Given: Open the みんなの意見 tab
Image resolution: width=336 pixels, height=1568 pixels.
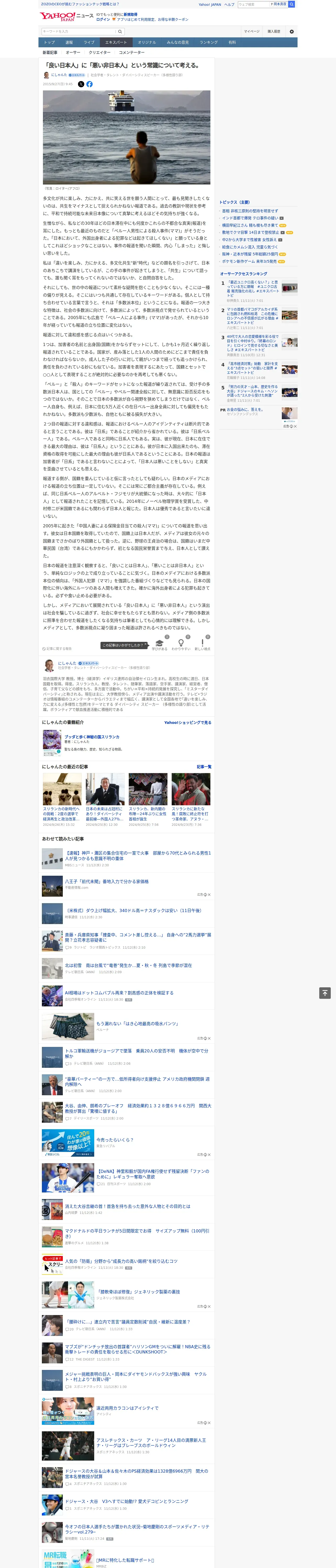Looking at the screenshot, I should click(178, 43).
